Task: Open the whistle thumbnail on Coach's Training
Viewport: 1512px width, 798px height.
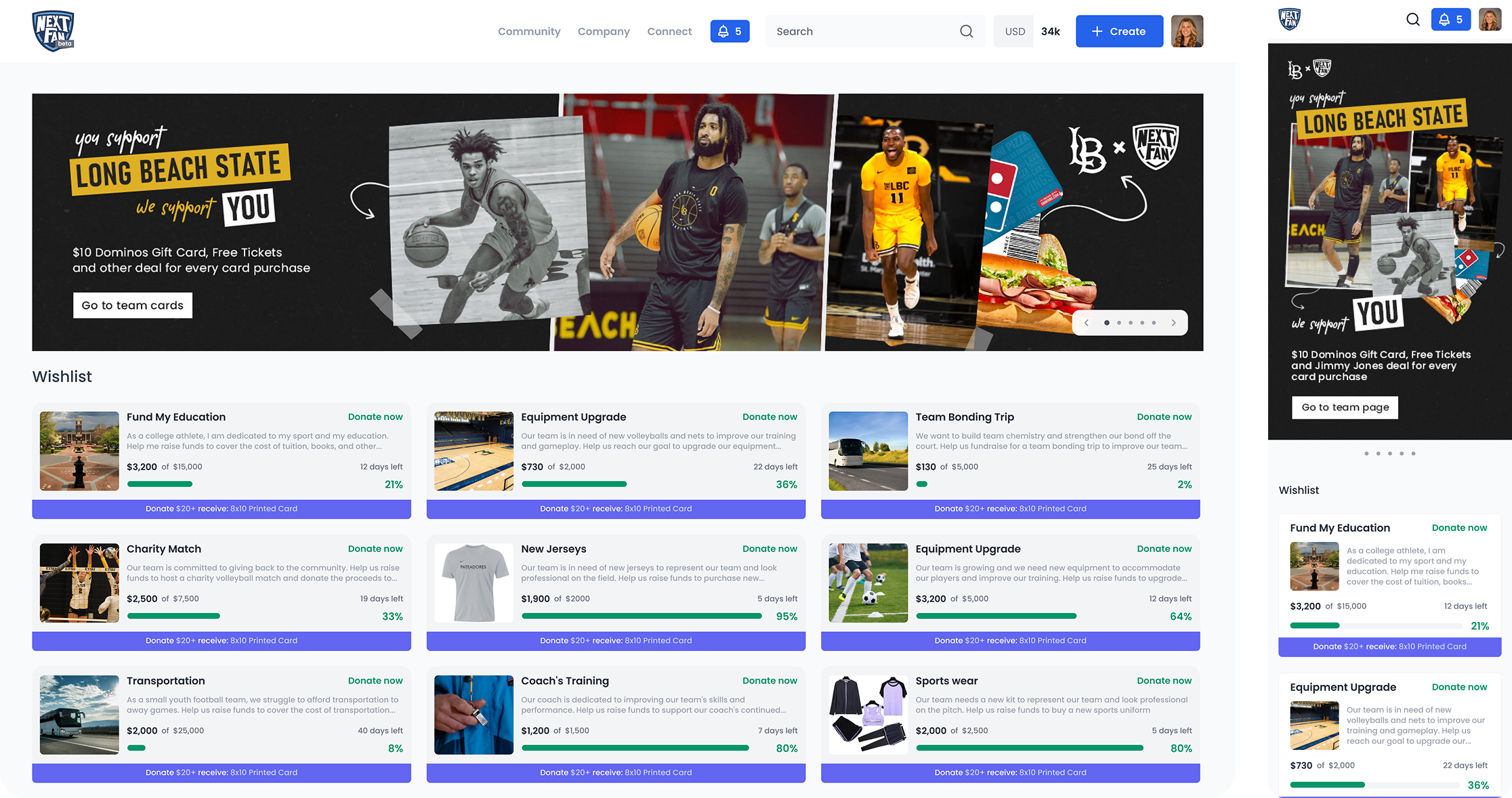Action: [x=474, y=715]
